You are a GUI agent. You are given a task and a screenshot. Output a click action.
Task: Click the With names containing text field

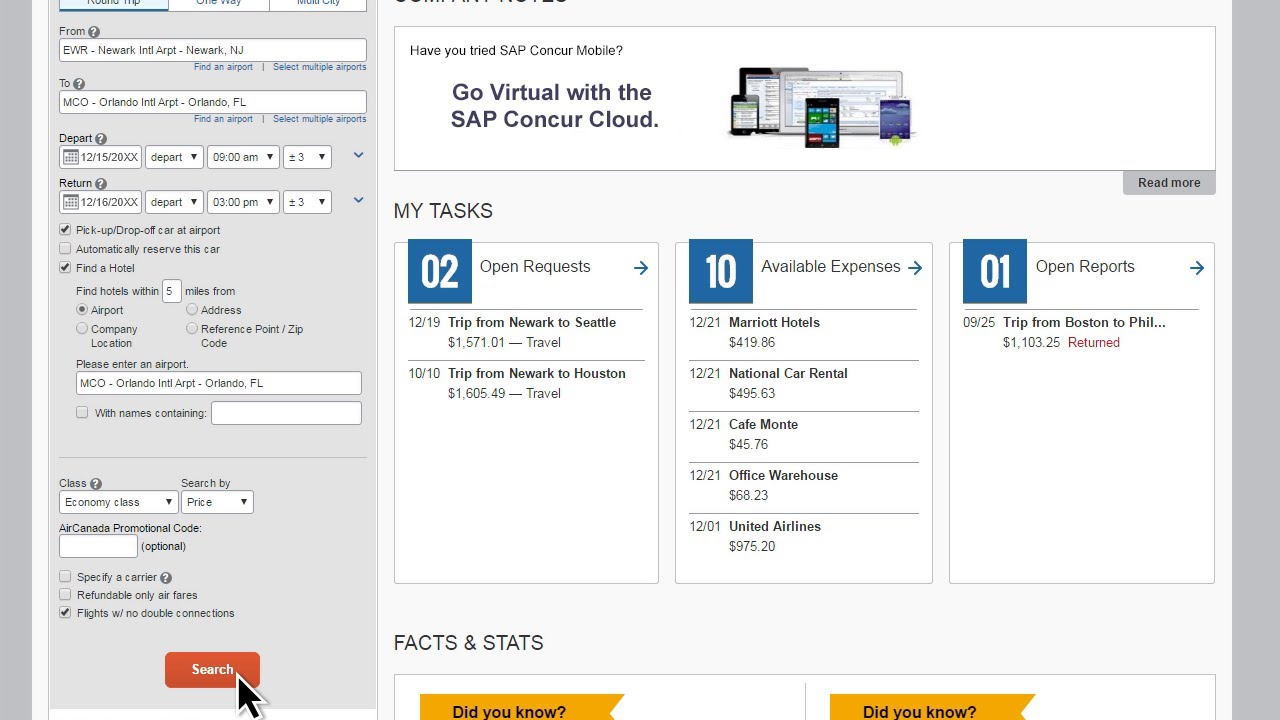[286, 413]
